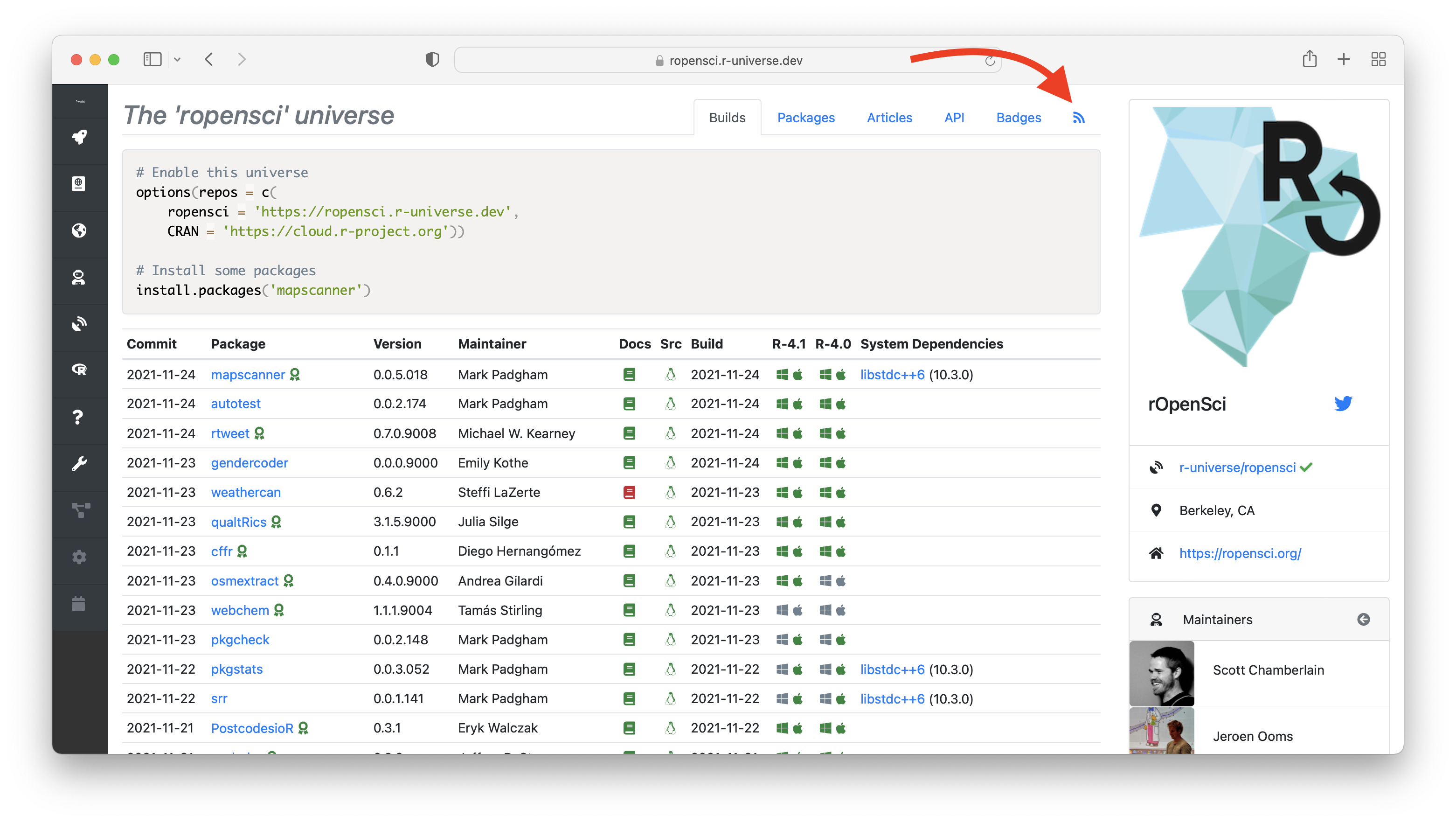Select the R logo icon in the sidebar
This screenshot has width=1456, height=823.
click(79, 370)
